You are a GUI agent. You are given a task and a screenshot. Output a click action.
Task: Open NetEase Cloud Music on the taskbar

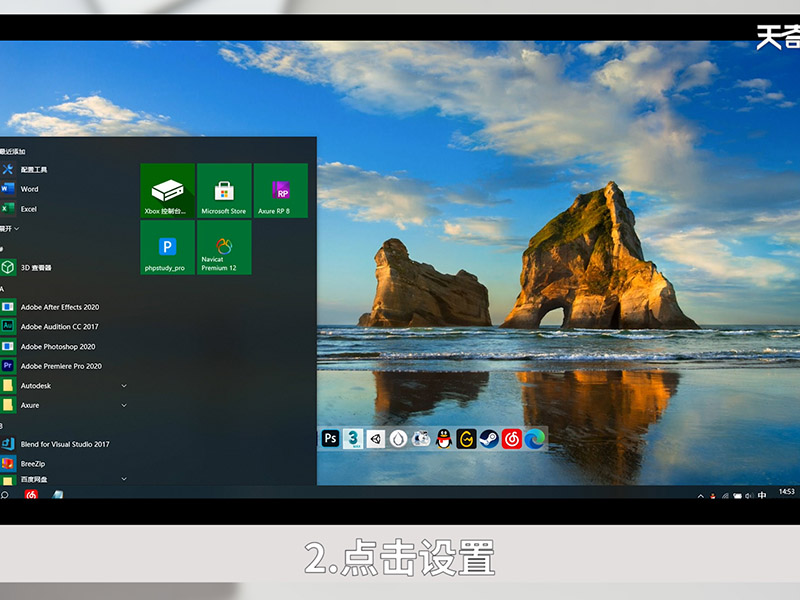(31, 494)
